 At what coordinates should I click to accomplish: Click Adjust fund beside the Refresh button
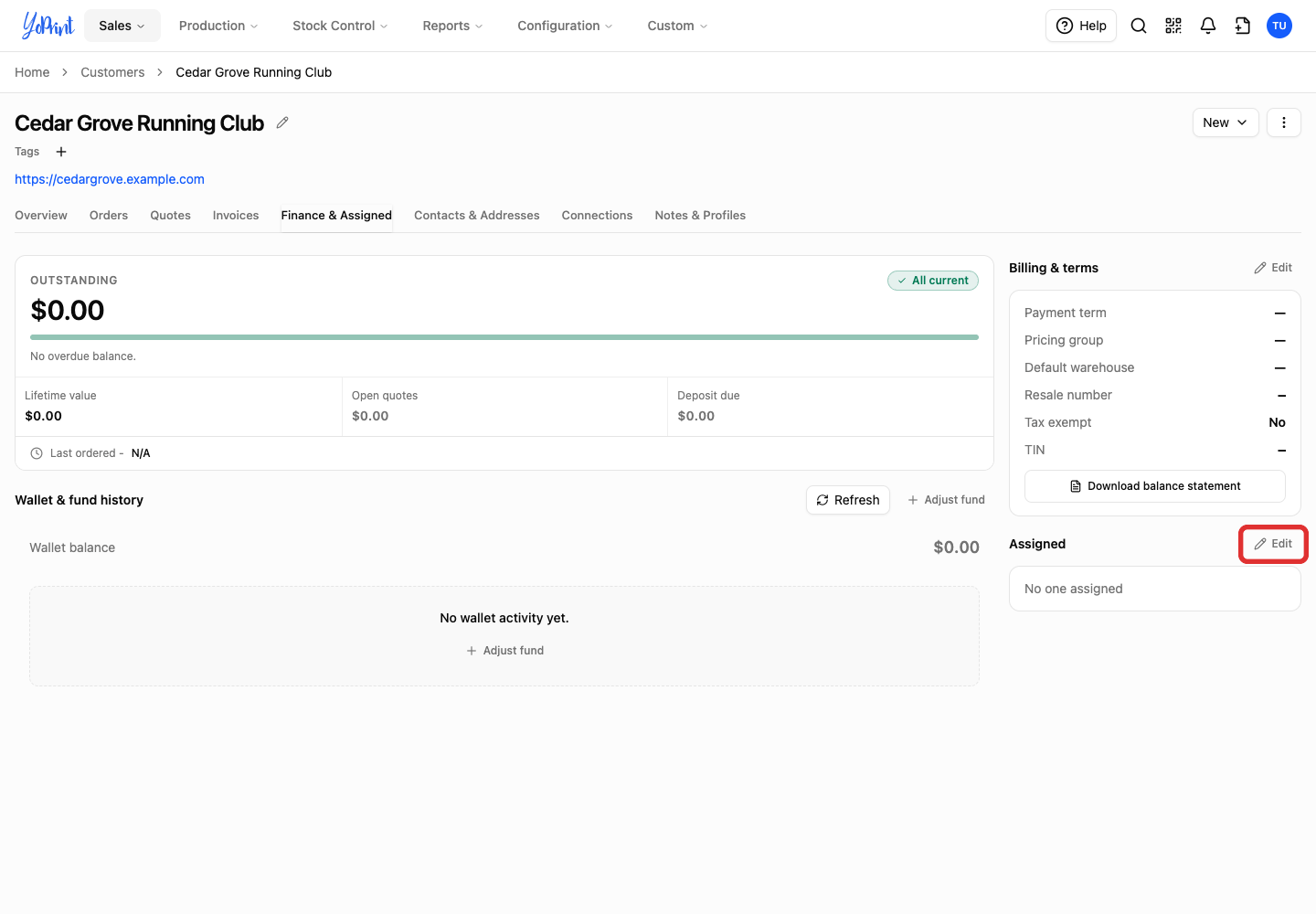pyautogui.click(x=946, y=500)
